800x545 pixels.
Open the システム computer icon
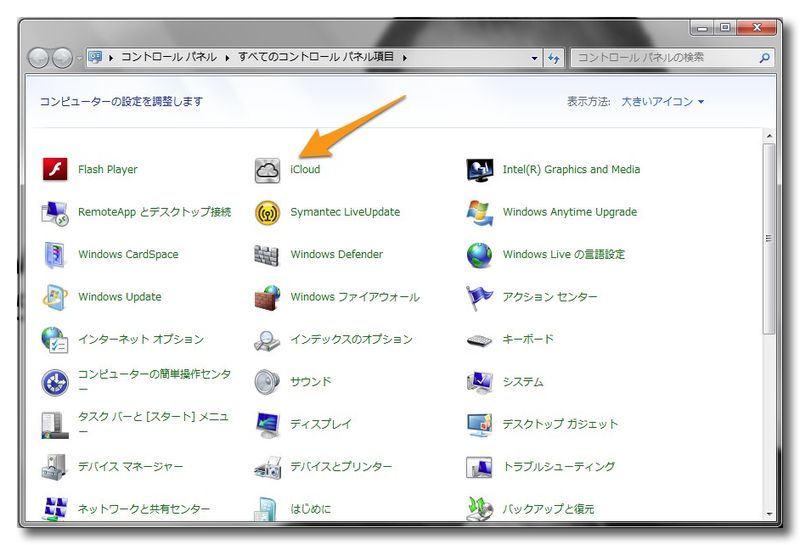point(480,382)
